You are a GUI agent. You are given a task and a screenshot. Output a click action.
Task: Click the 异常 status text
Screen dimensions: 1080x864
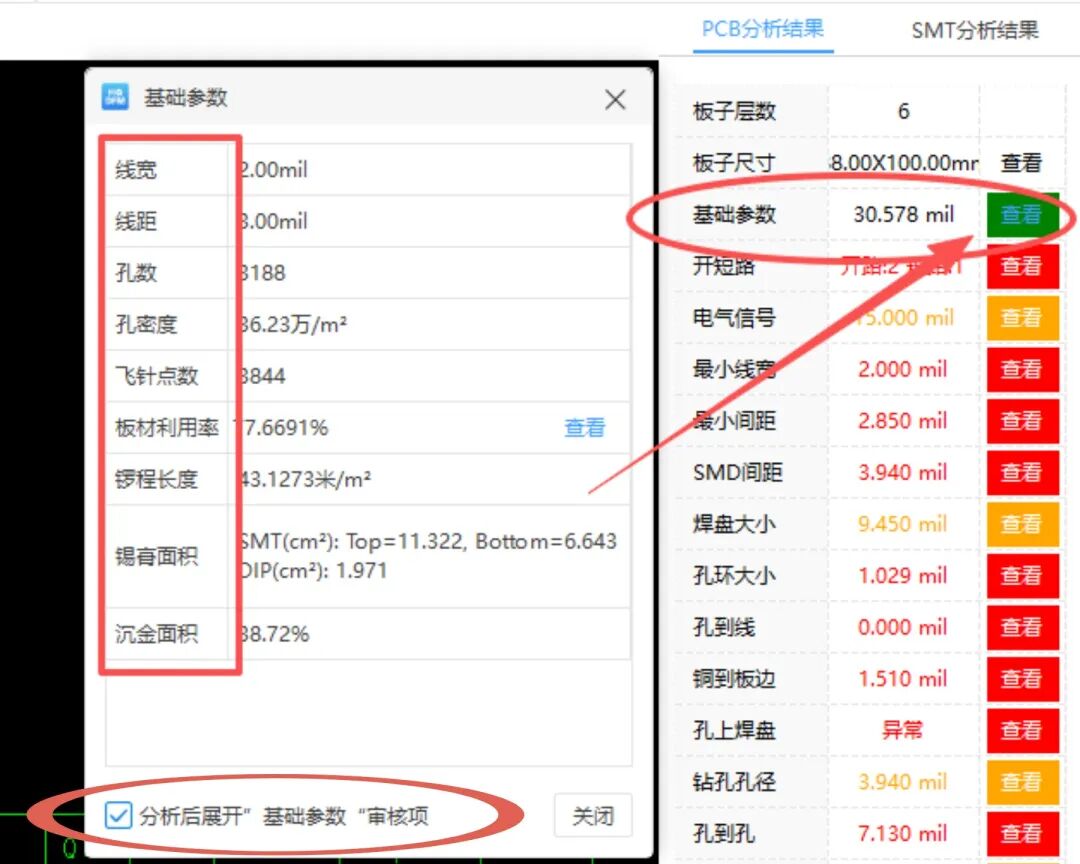[x=902, y=730]
